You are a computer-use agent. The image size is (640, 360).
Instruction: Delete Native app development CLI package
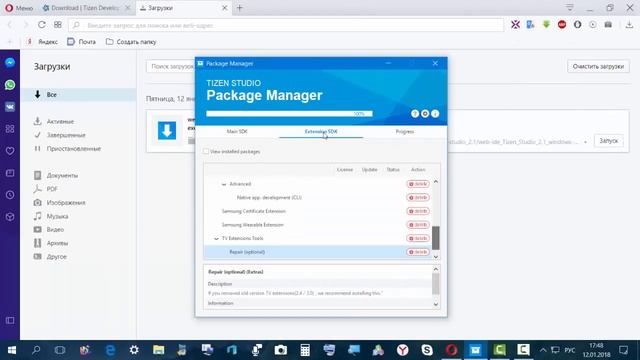[x=418, y=198]
